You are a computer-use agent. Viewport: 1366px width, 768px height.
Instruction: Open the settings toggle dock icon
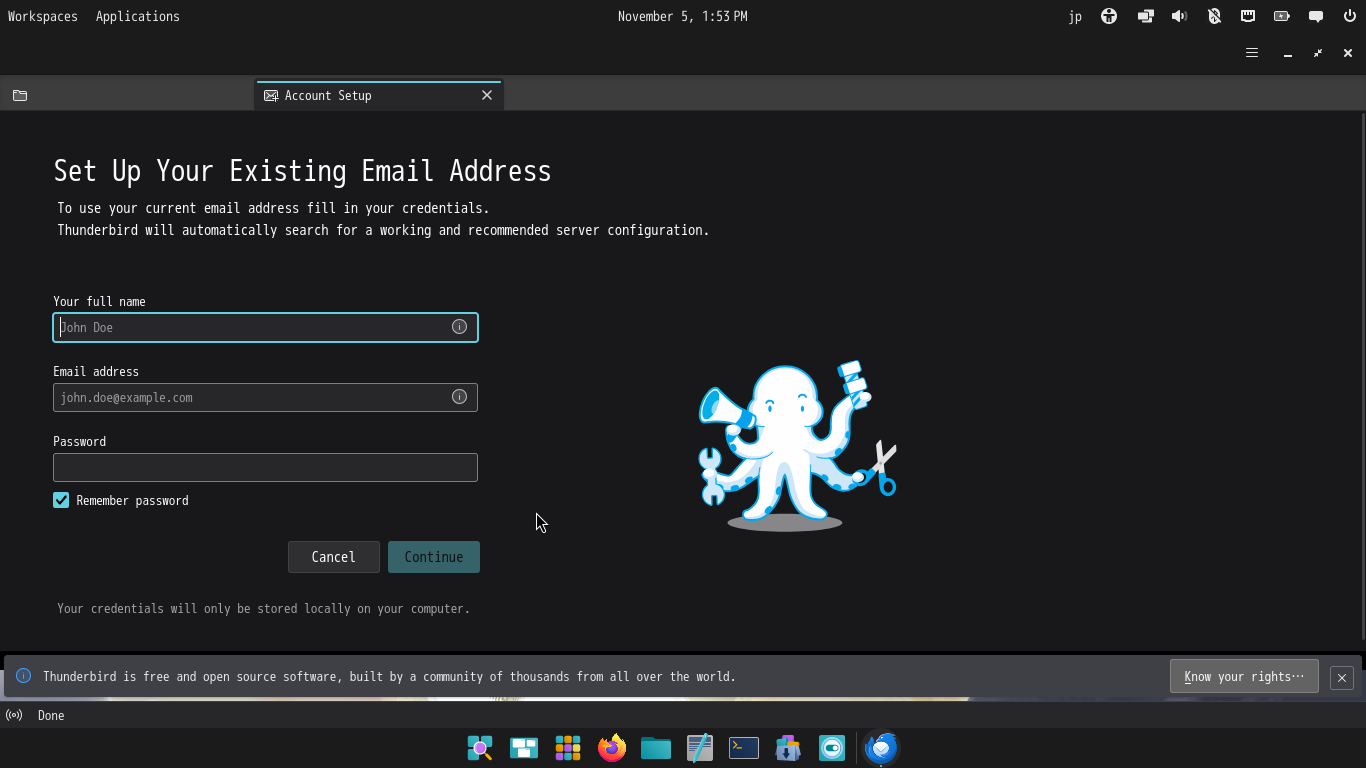pos(832,748)
